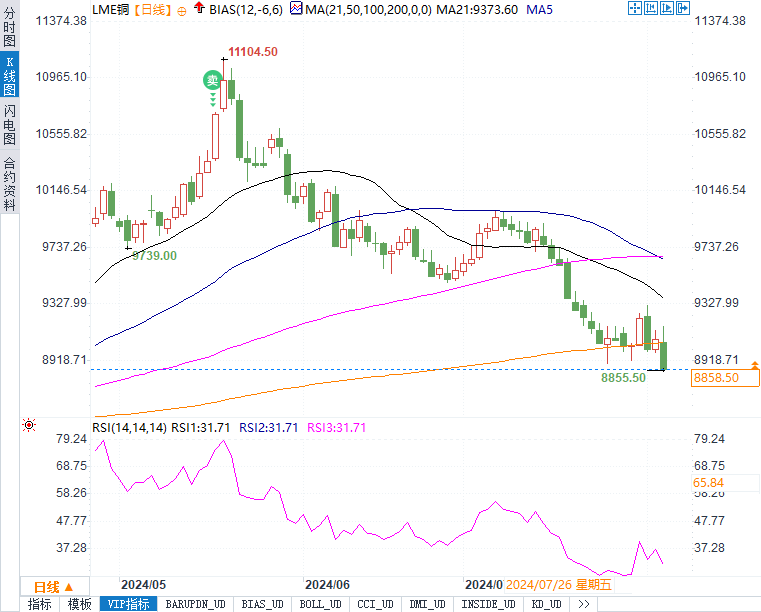Click the orange 8858.50 current price tag
The width and height of the screenshot is (761, 612).
725,378
